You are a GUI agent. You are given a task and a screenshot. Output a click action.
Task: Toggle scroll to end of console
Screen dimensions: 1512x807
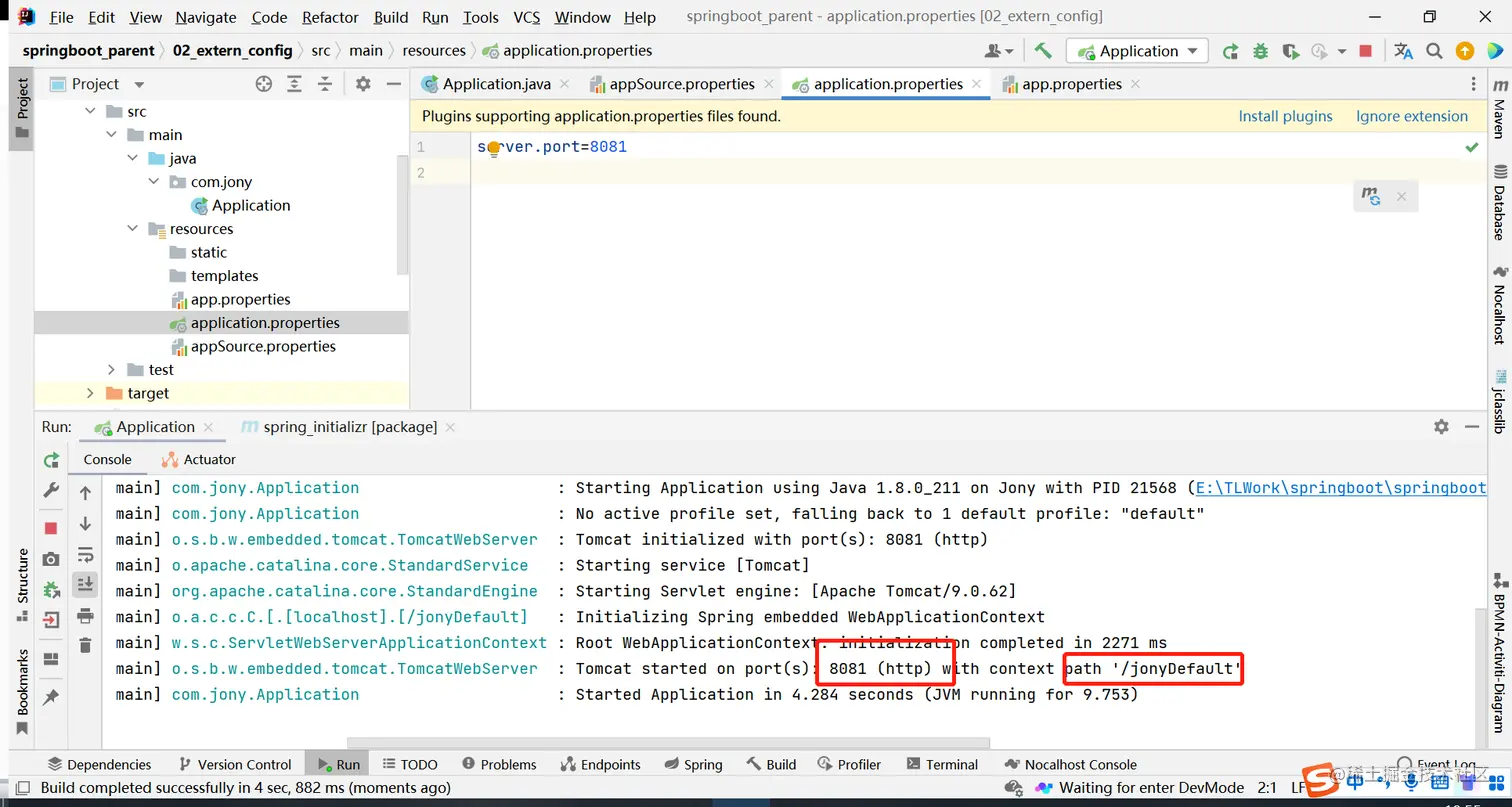tap(85, 584)
